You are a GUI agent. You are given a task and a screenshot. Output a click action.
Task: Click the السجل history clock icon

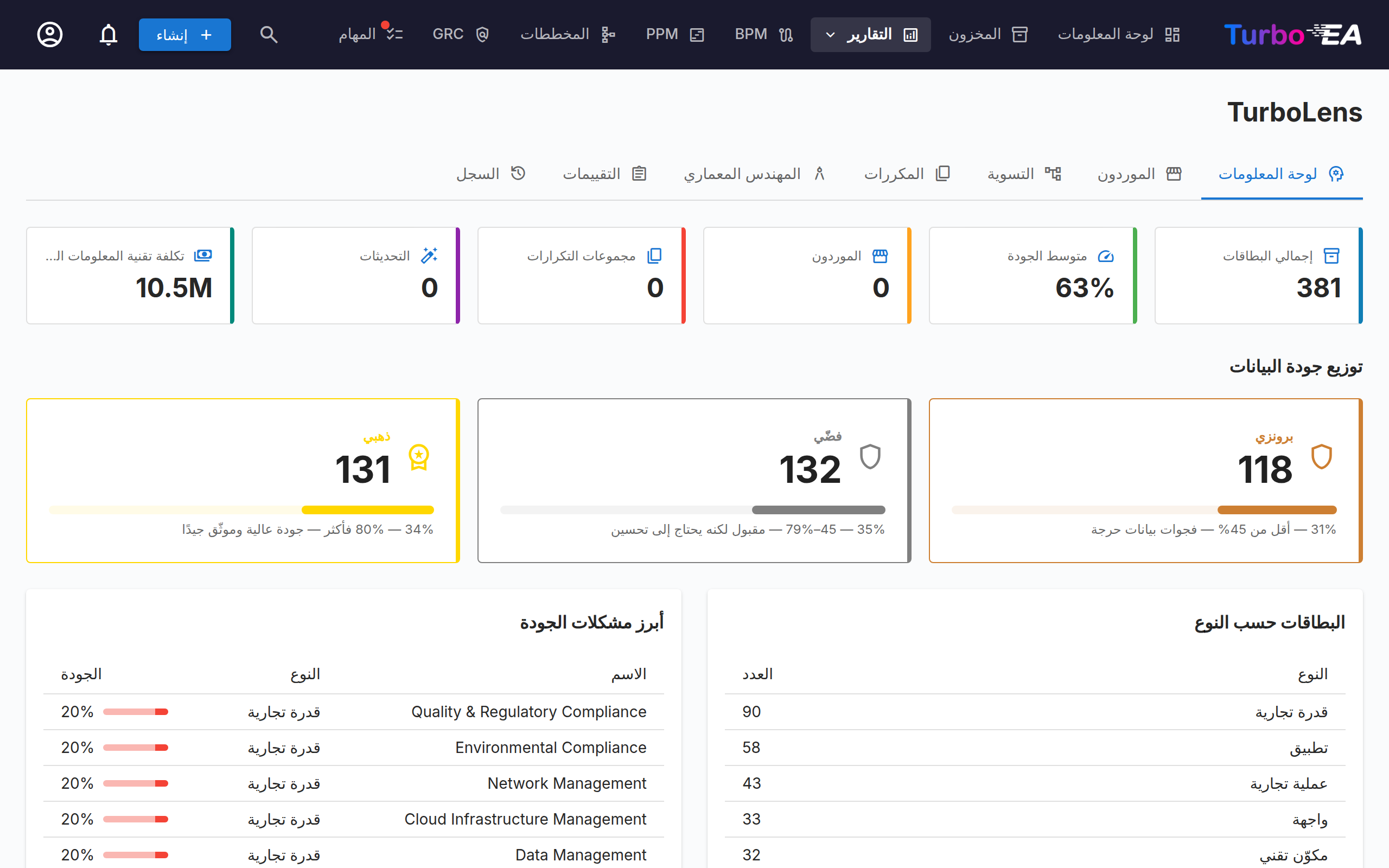pos(518,174)
